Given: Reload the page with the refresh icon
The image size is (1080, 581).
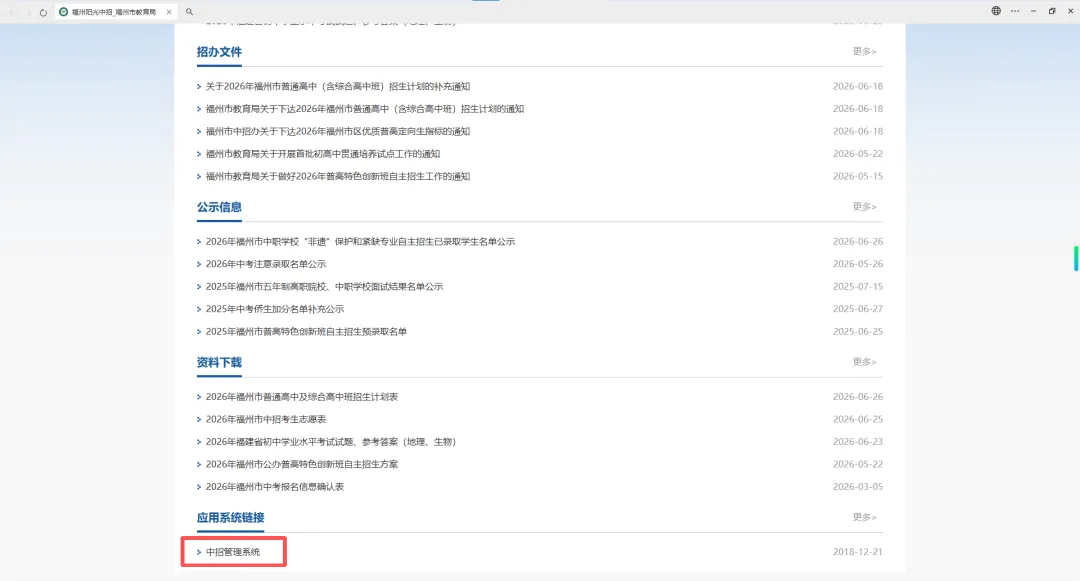Looking at the screenshot, I should pos(43,12).
